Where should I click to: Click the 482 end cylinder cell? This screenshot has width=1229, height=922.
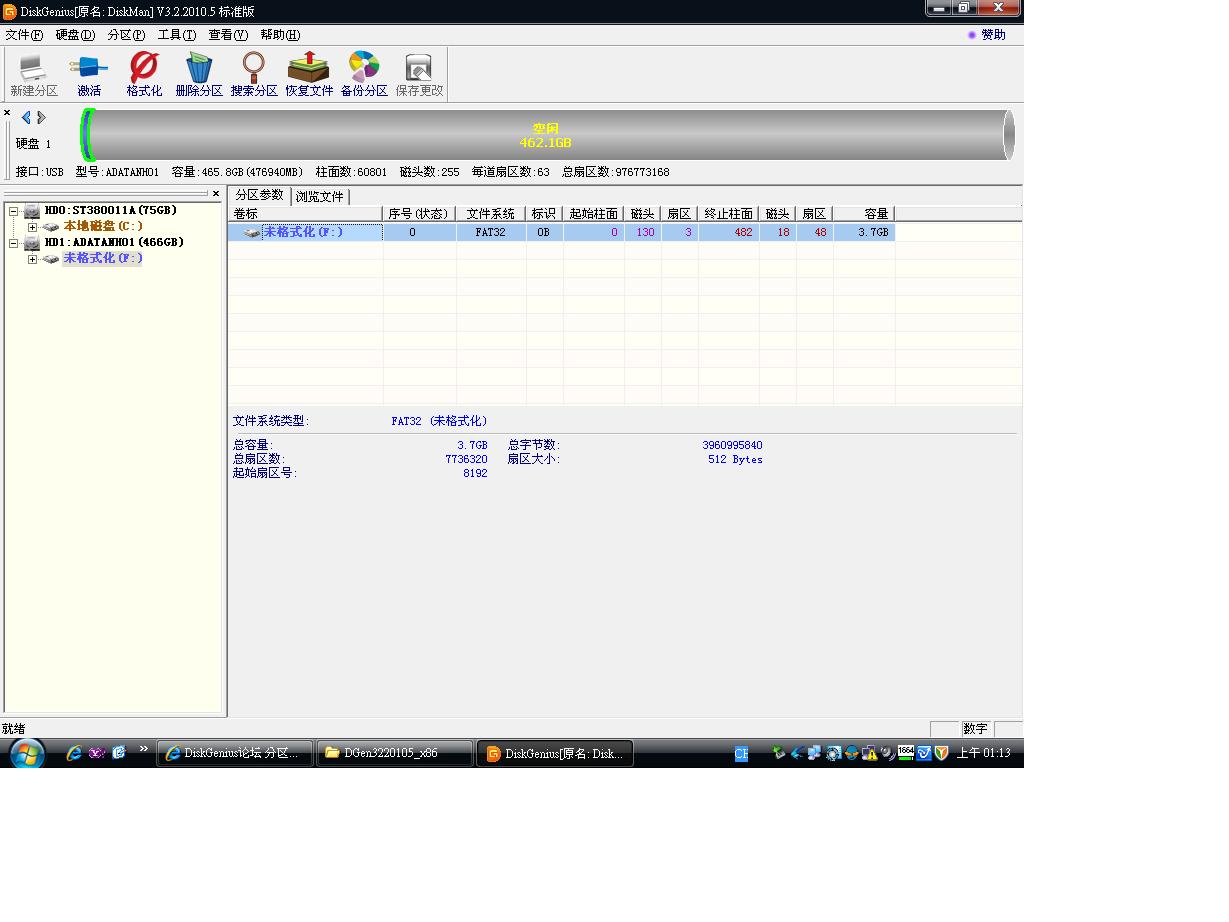click(x=729, y=232)
